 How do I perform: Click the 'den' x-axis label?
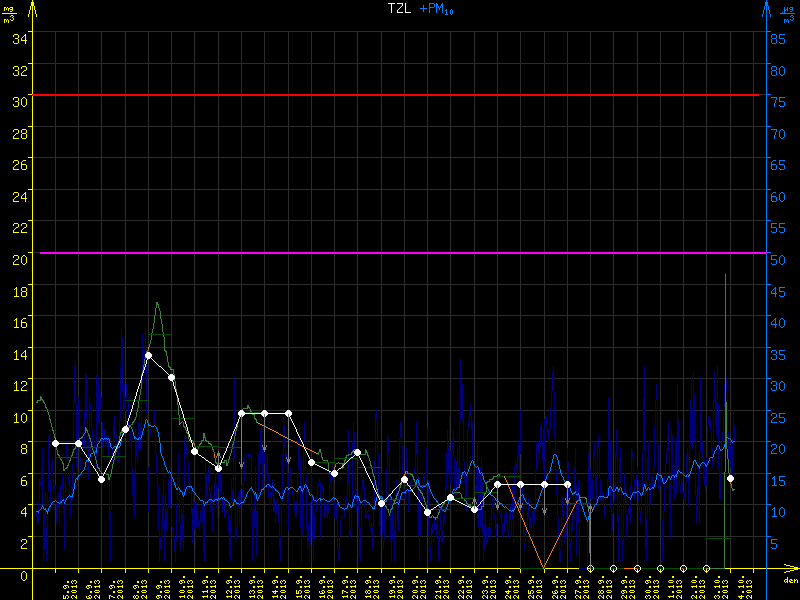tap(790, 580)
